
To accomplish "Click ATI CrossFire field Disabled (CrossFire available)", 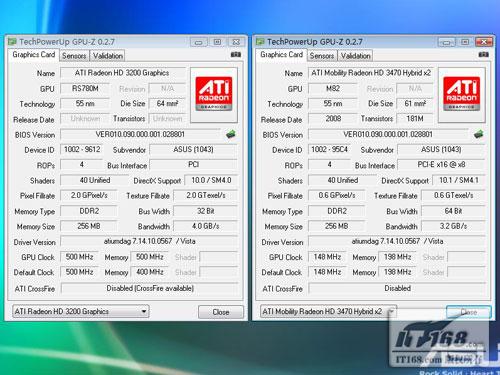I will (x=150, y=288).
